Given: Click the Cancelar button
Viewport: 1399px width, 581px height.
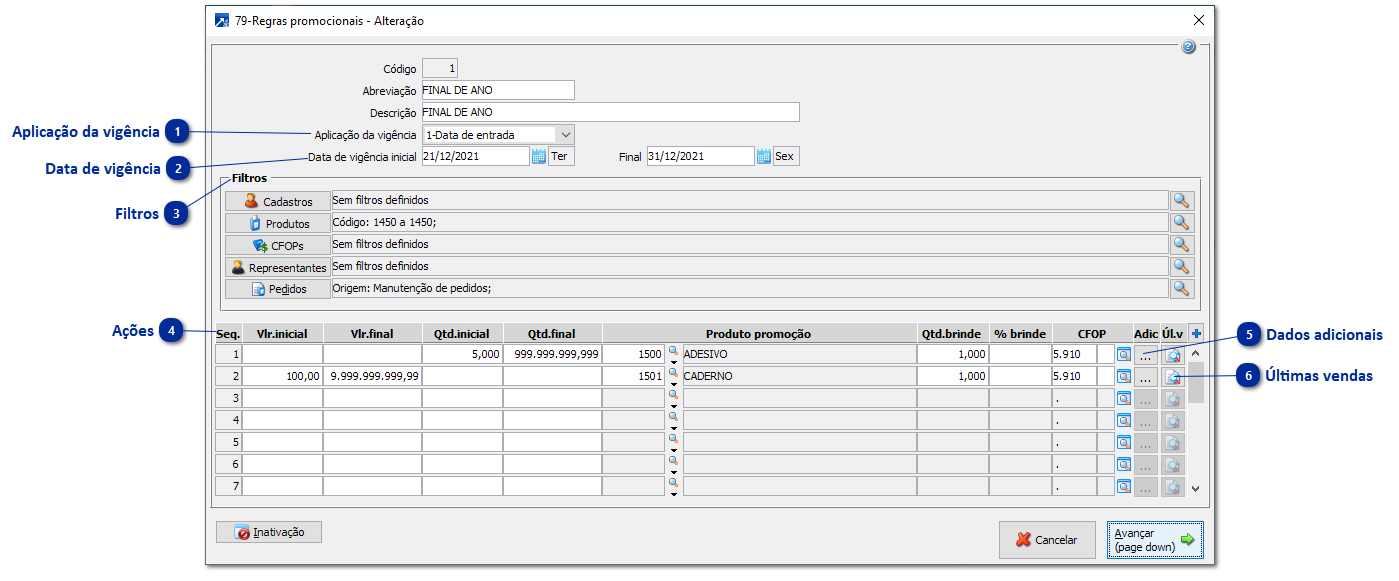Looking at the screenshot, I should 1046,540.
